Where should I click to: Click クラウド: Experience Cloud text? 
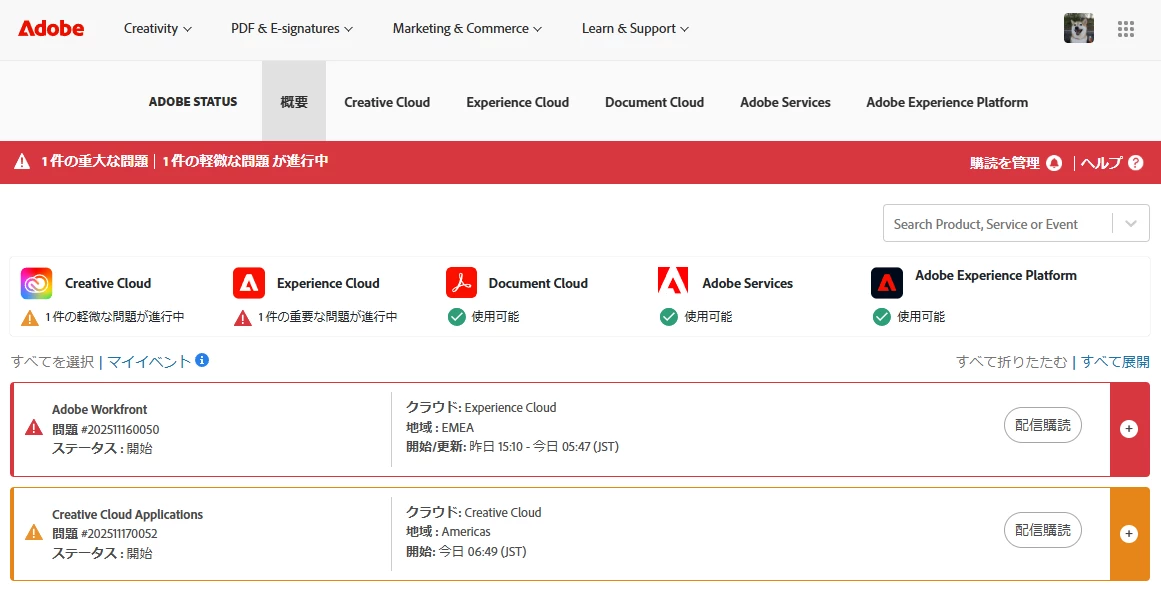481,407
